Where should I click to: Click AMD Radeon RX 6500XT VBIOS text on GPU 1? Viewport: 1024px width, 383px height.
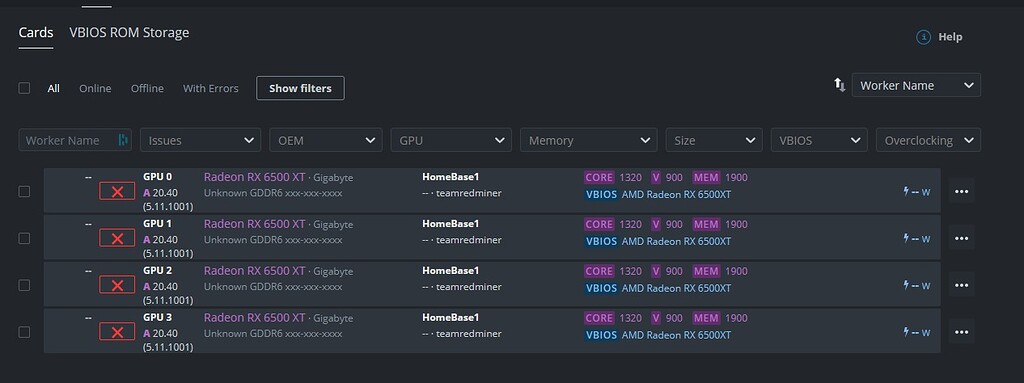676,241
